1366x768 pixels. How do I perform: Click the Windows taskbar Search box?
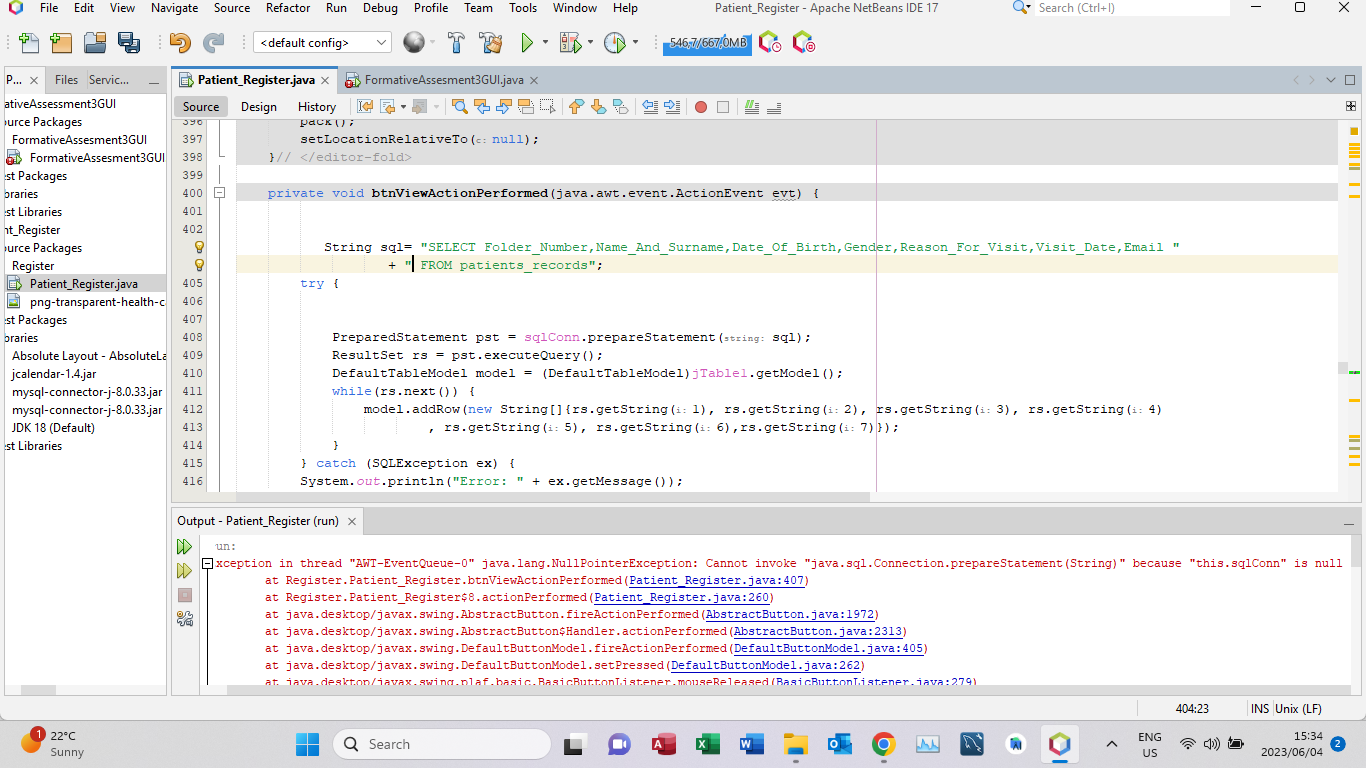click(x=442, y=744)
